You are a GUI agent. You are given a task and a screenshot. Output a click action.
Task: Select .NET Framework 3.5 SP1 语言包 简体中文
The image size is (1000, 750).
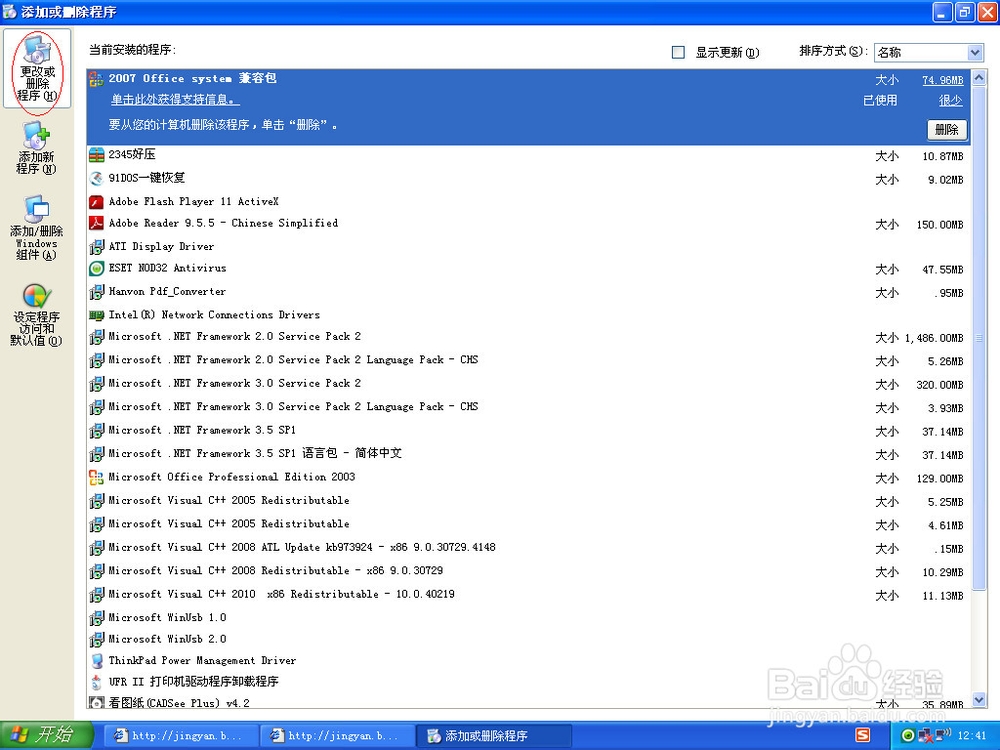[528, 454]
